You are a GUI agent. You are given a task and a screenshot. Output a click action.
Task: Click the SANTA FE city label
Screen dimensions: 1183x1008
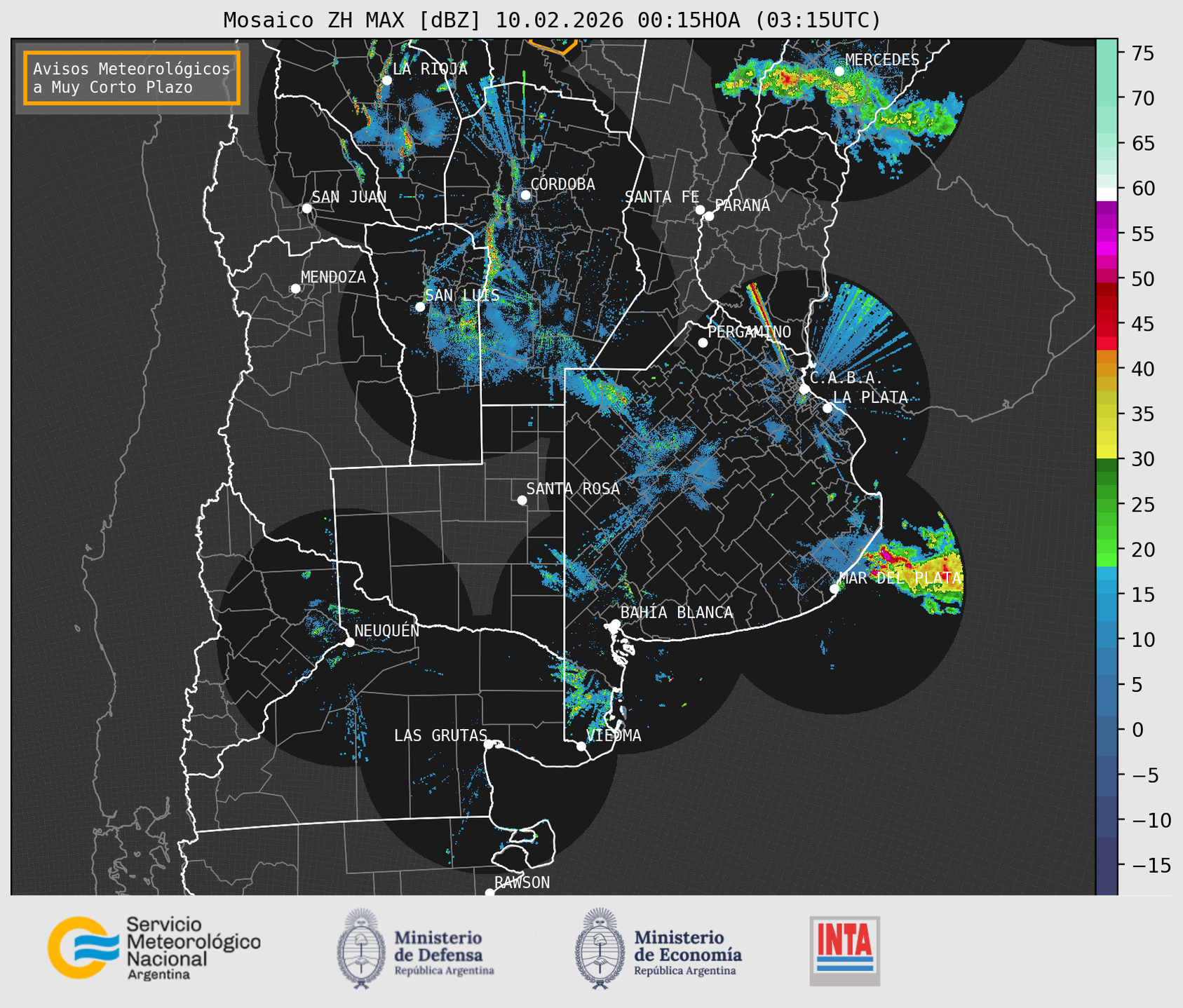coord(662,197)
